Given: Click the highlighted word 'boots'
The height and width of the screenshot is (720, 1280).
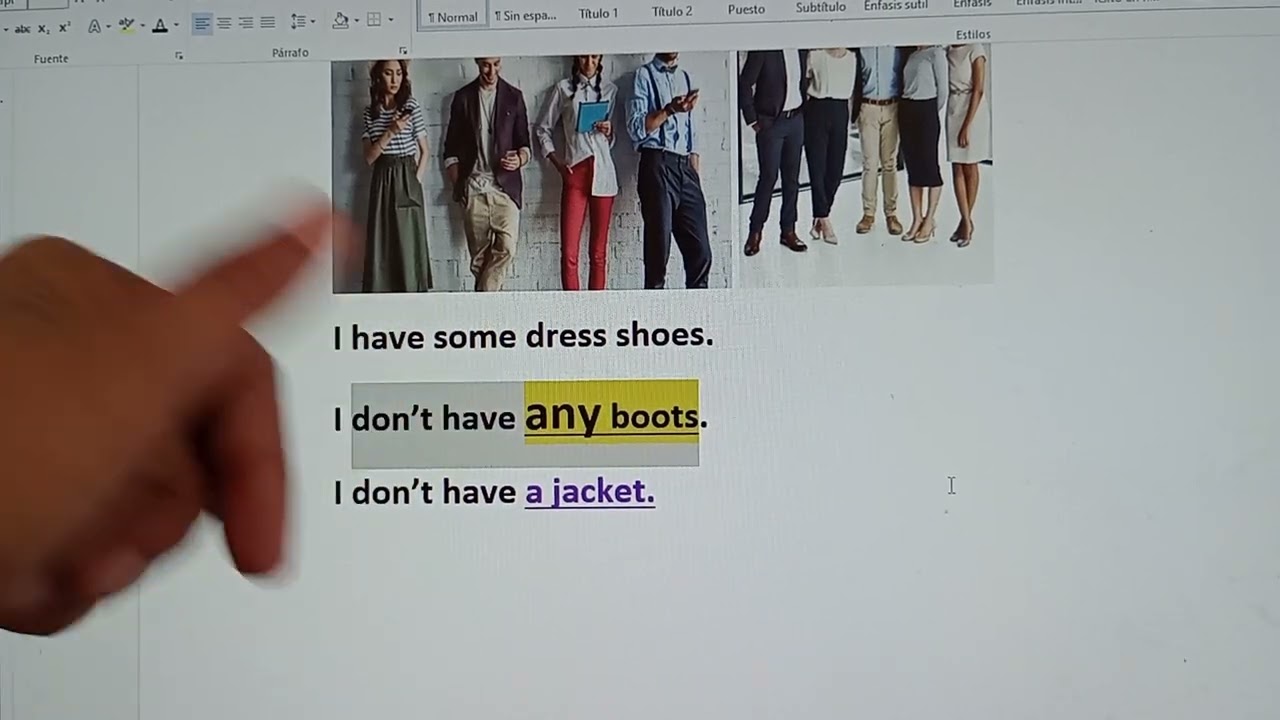Looking at the screenshot, I should [x=654, y=417].
